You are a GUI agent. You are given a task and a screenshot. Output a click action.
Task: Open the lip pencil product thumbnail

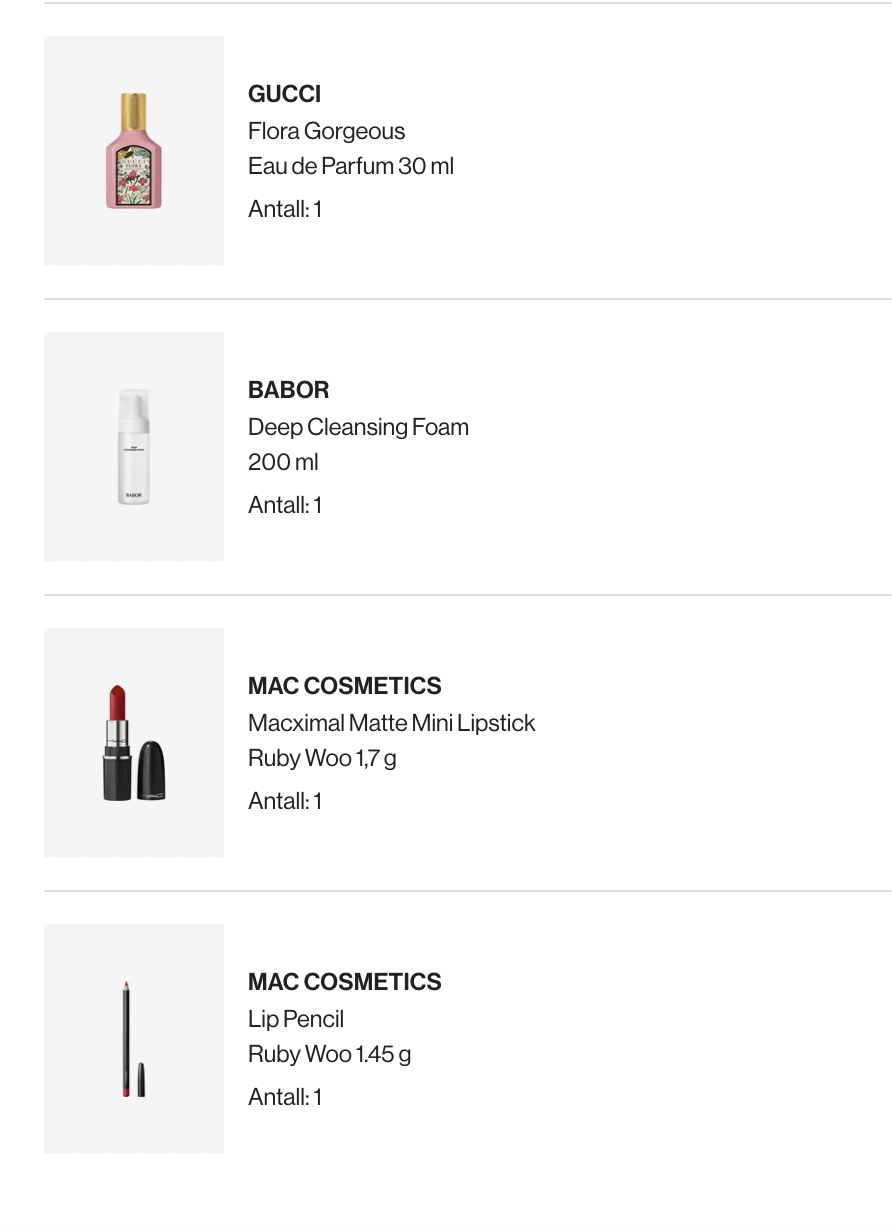(134, 1039)
